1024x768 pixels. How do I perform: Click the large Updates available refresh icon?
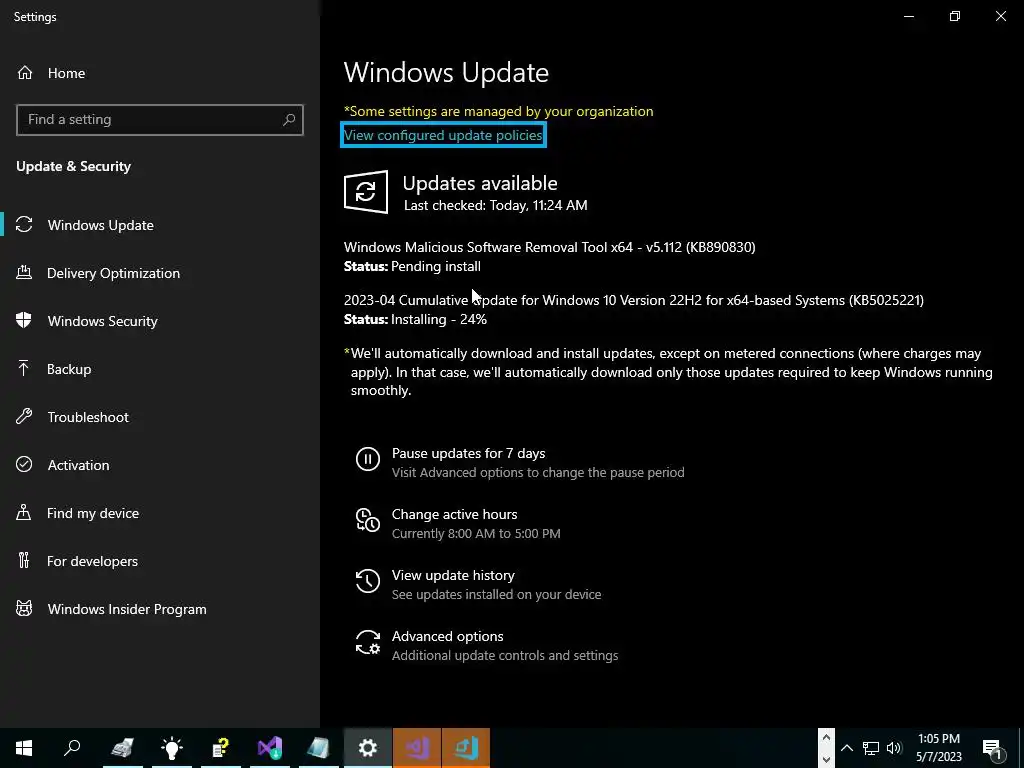366,192
